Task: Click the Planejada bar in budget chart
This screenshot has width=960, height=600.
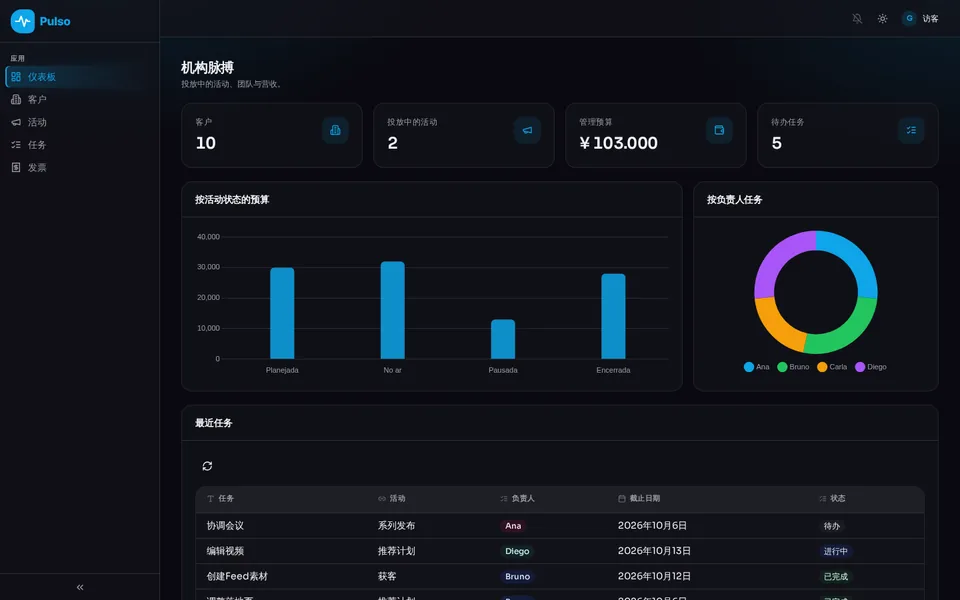Action: [282, 313]
